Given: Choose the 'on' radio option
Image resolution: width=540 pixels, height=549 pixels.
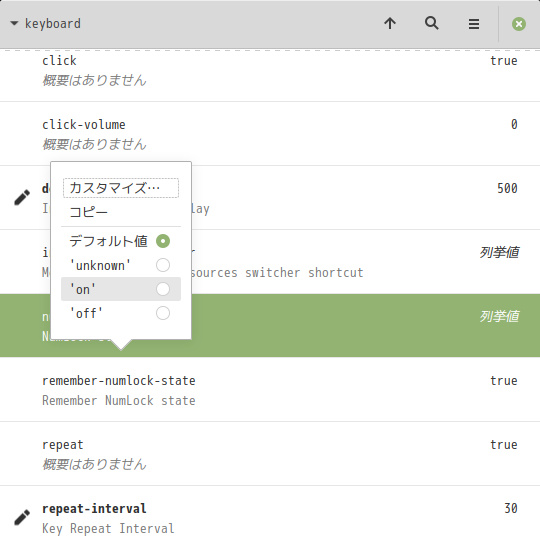Looking at the screenshot, I should [x=121, y=289].
